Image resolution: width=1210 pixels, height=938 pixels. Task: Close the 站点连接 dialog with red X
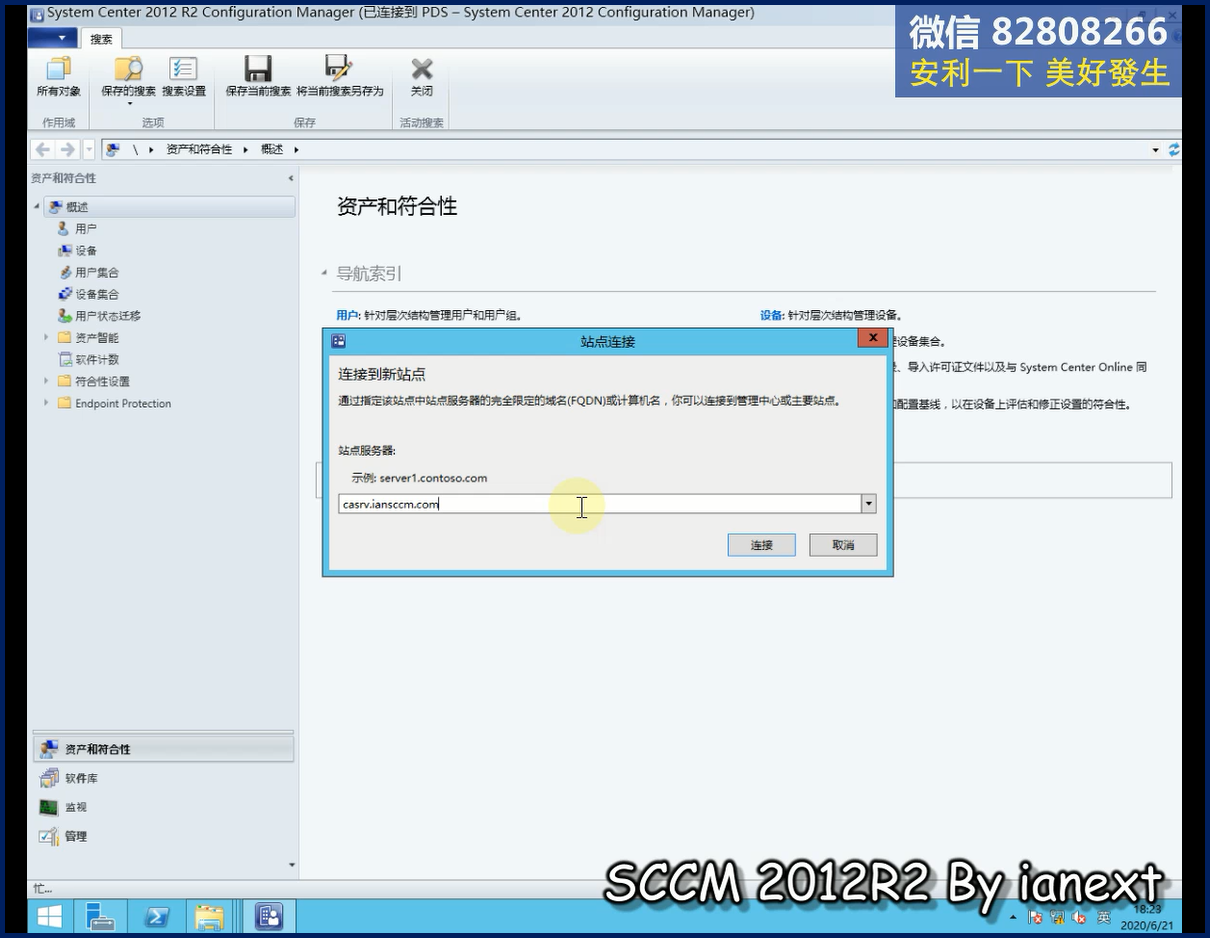[873, 339]
